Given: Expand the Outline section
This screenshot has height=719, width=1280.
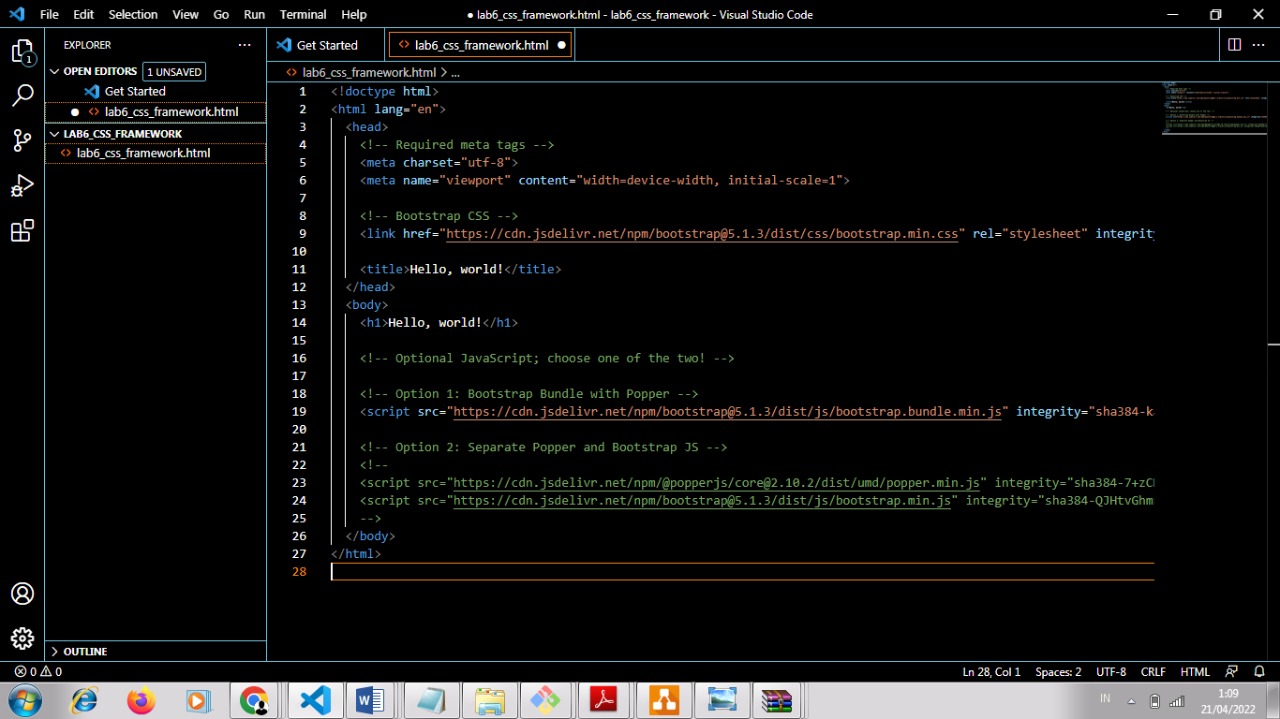Looking at the screenshot, I should tap(56, 651).
